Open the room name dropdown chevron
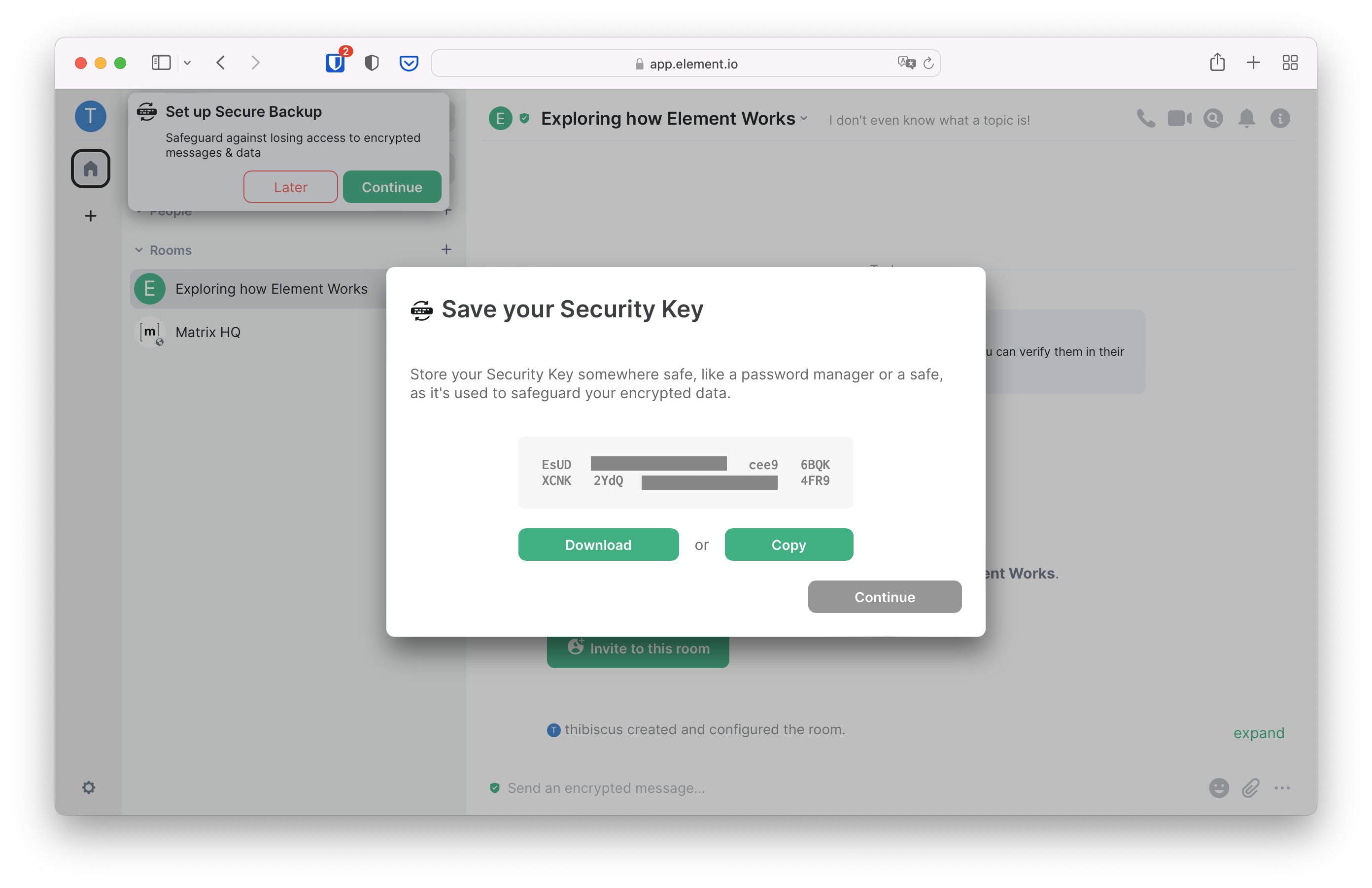The width and height of the screenshot is (1372, 888). 804,119
